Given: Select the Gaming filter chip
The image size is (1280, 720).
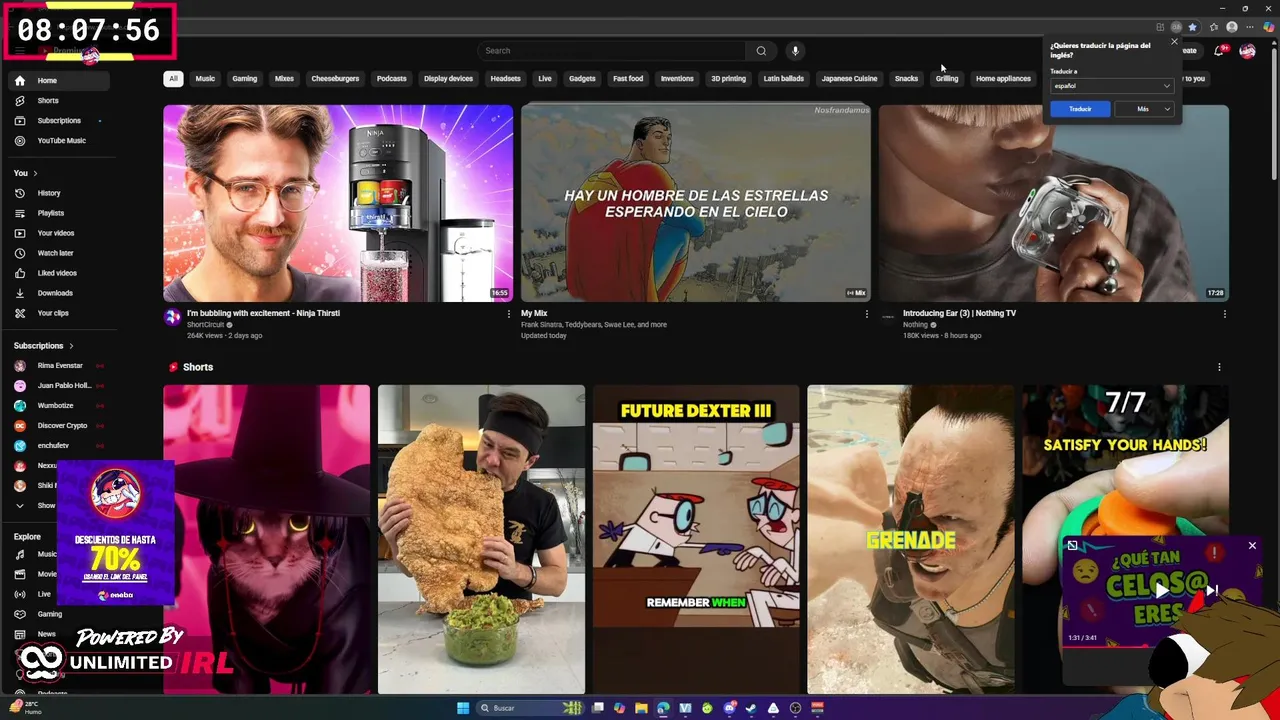Looking at the screenshot, I should coord(245,79).
